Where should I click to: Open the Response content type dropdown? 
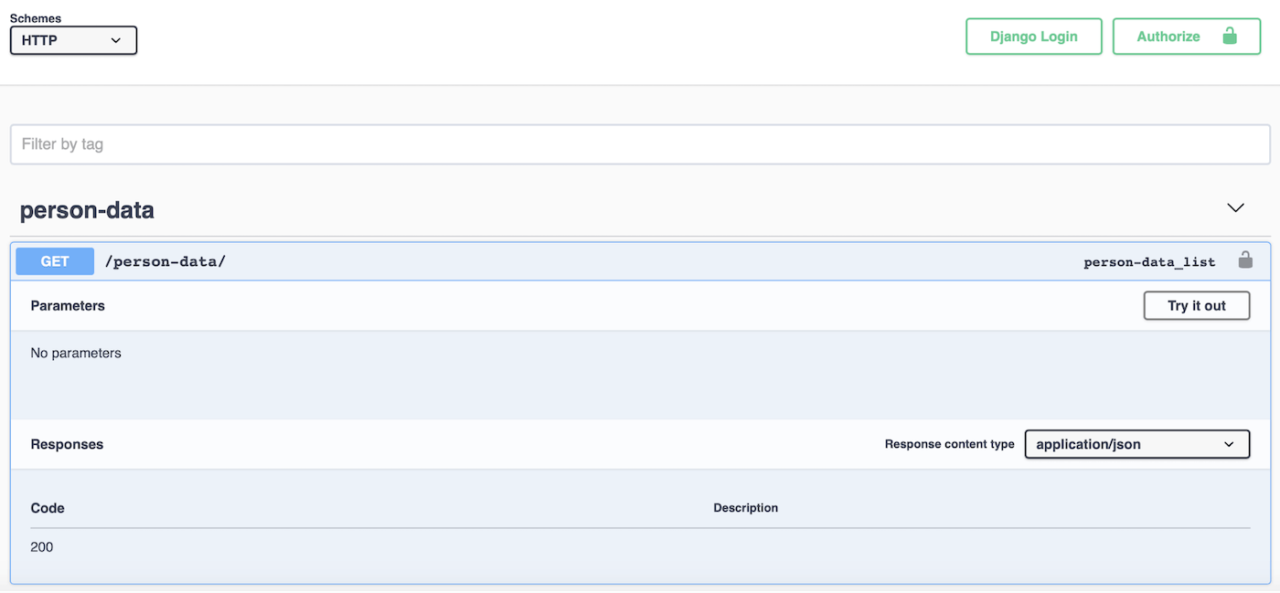click(x=1136, y=444)
